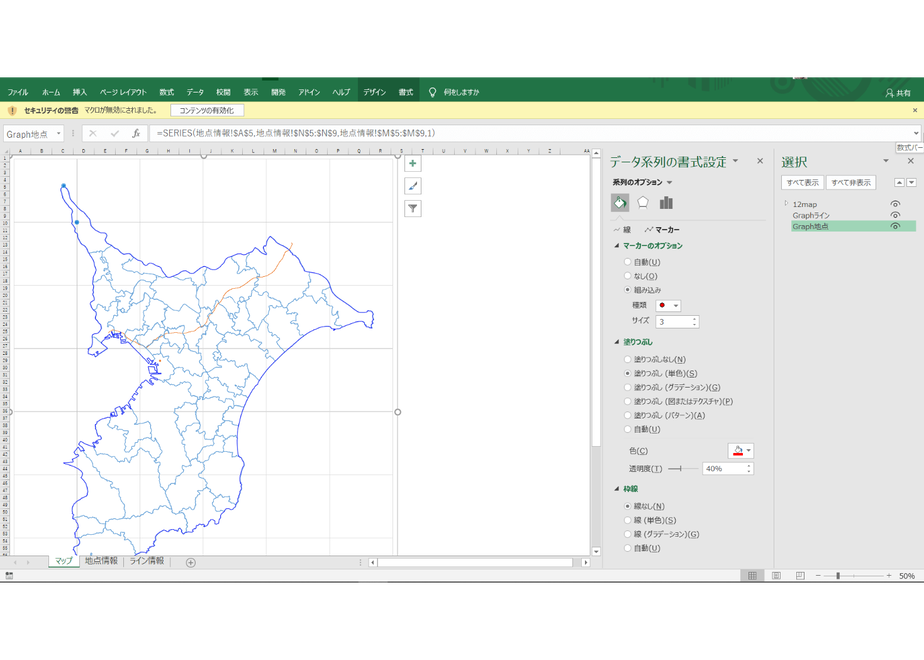Image resolution: width=924 pixels, height=660 pixels.
Task: Select the Fill & Line paint bucket tab
Action: pos(619,203)
